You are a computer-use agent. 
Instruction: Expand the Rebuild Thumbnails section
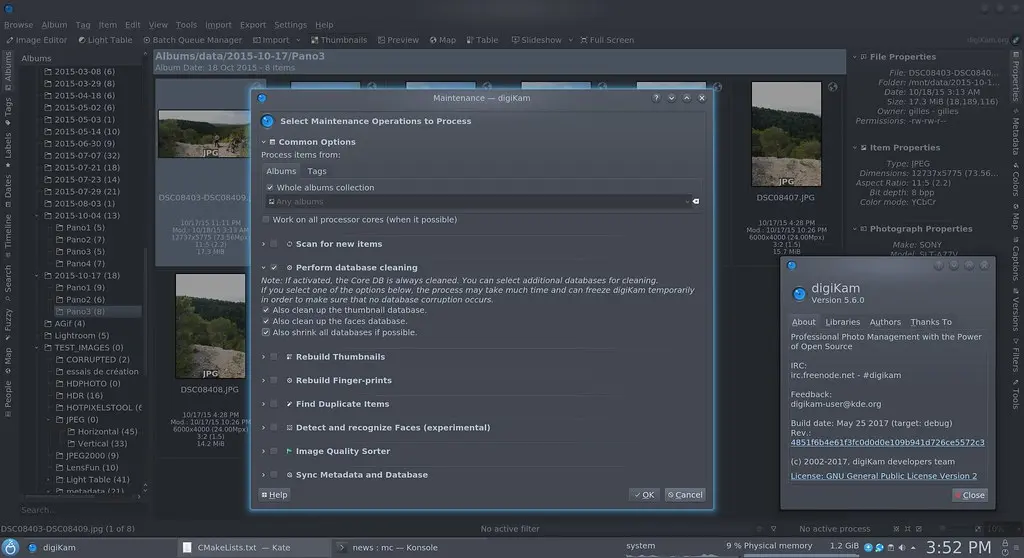(x=264, y=357)
